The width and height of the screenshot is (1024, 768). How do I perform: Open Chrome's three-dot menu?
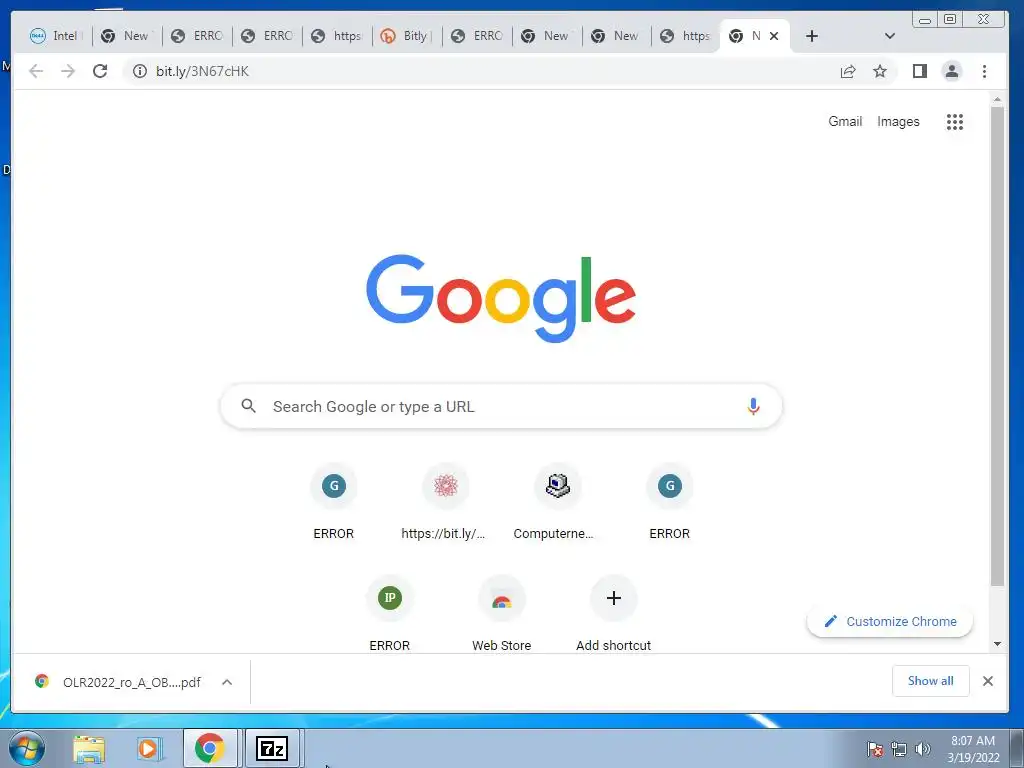point(984,71)
